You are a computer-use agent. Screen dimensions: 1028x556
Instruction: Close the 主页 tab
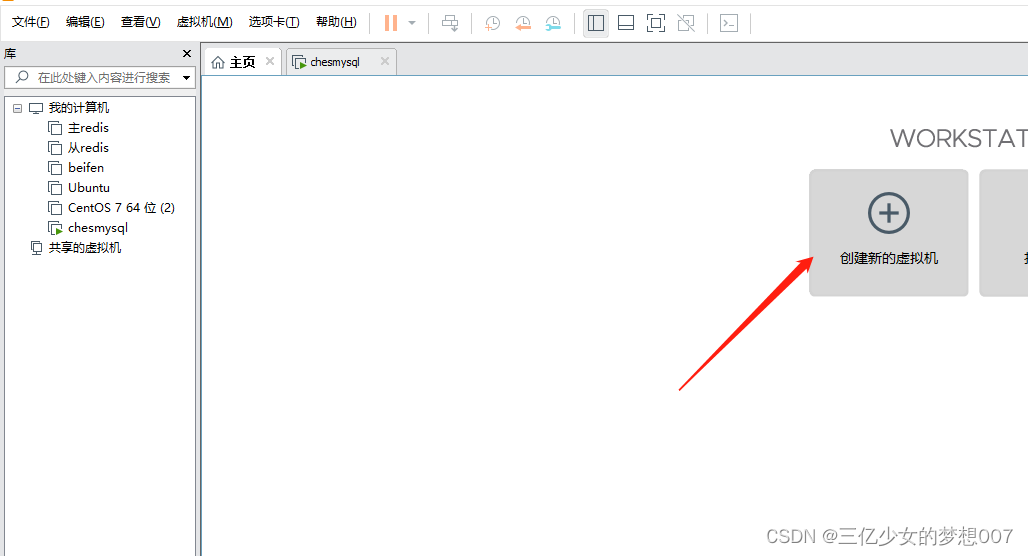(269, 61)
